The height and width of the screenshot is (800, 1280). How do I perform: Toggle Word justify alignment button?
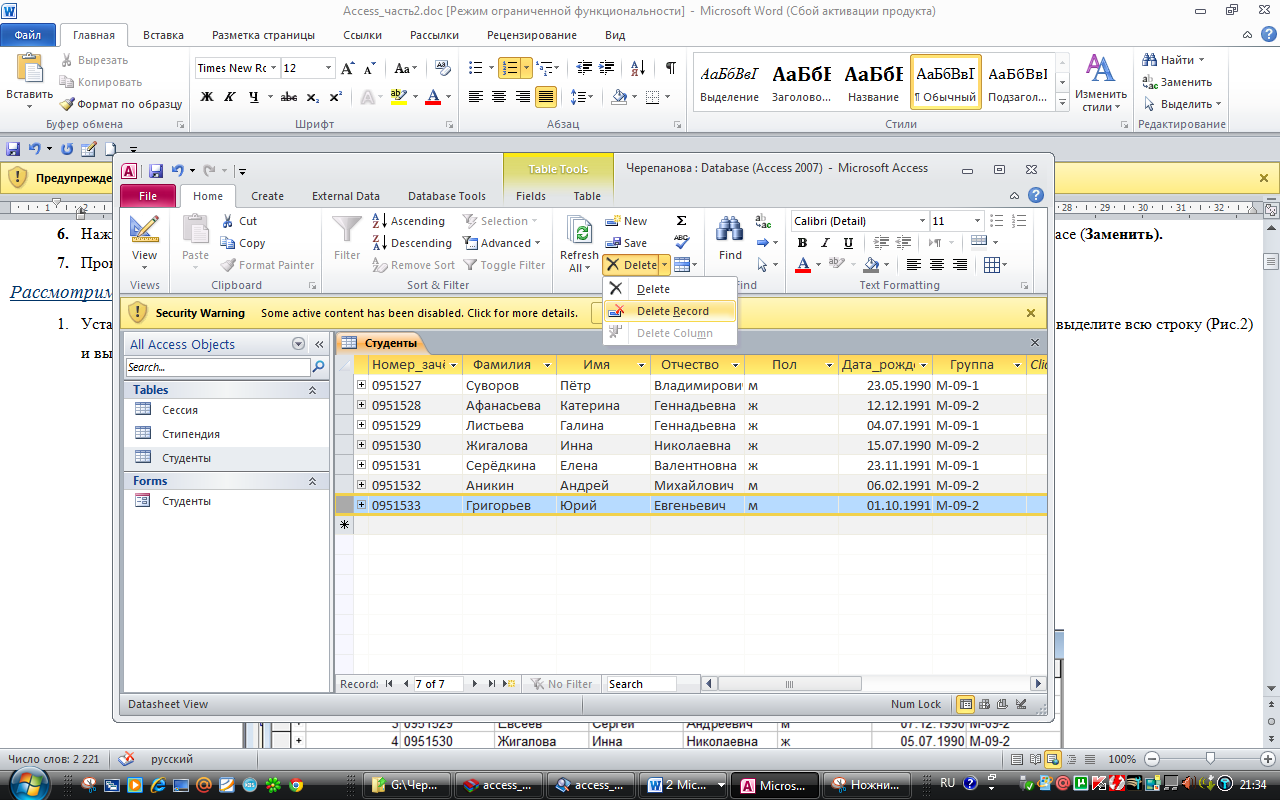(x=546, y=97)
